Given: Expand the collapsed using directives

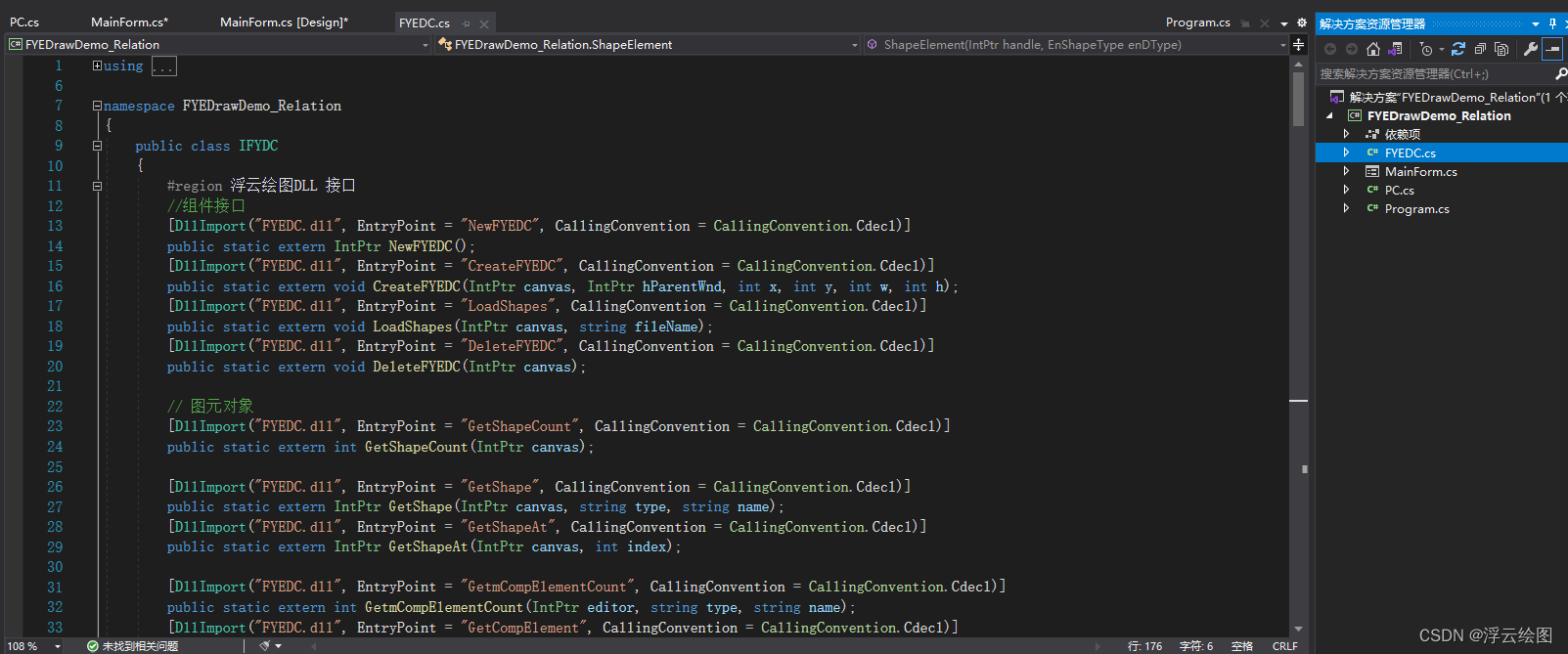Looking at the screenshot, I should click(x=97, y=65).
